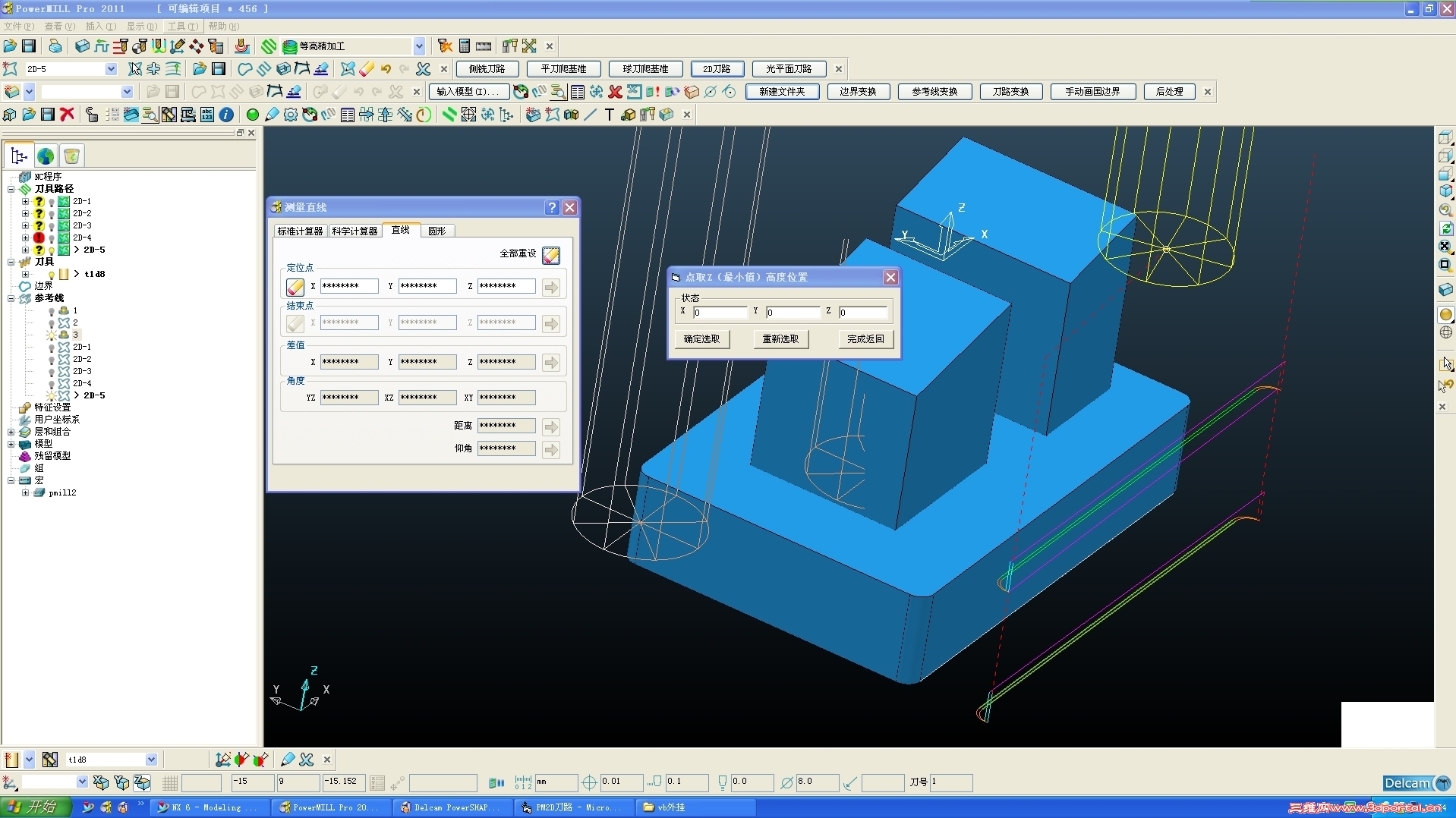
Task: Click the 开始 Start button
Action: [x=36, y=807]
